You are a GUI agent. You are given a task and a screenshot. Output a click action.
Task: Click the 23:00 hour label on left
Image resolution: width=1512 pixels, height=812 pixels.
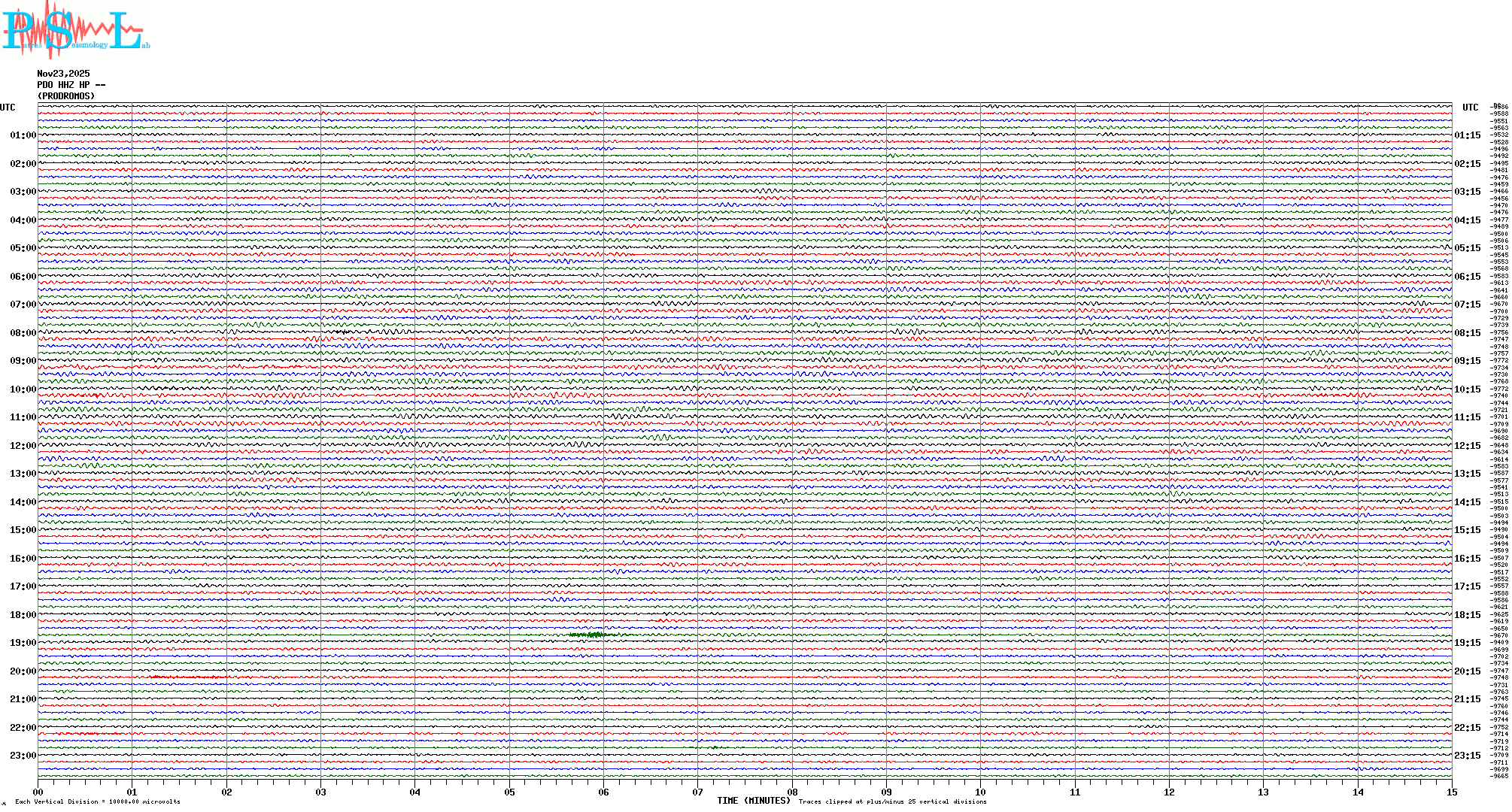23,756
